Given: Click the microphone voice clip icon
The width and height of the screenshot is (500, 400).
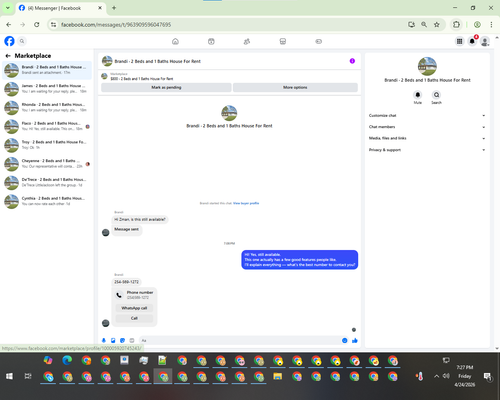Looking at the screenshot, I should (x=104, y=340).
